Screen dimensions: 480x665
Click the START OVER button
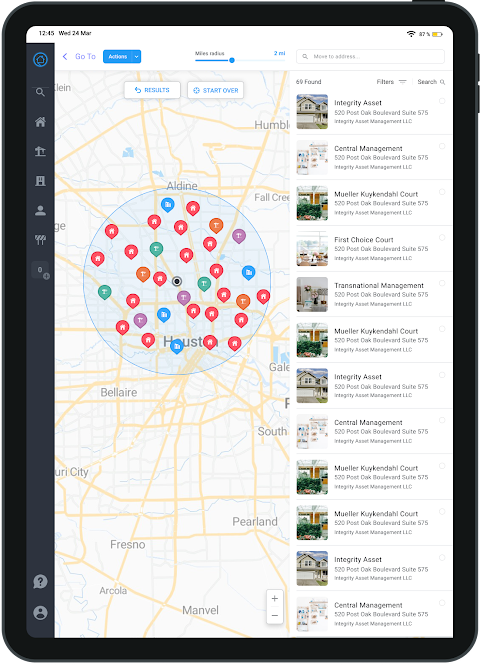click(215, 90)
